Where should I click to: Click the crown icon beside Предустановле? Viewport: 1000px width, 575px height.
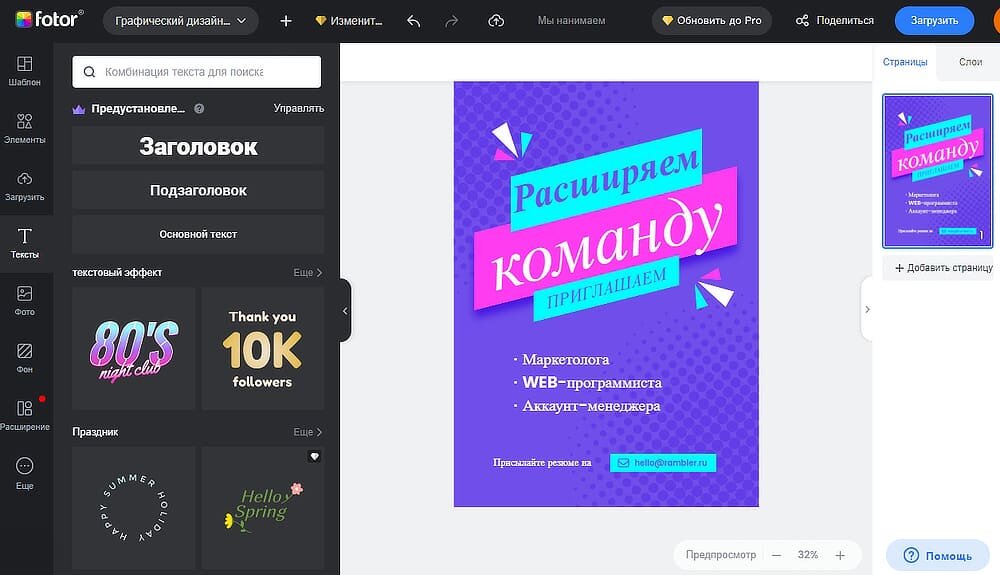[79, 109]
